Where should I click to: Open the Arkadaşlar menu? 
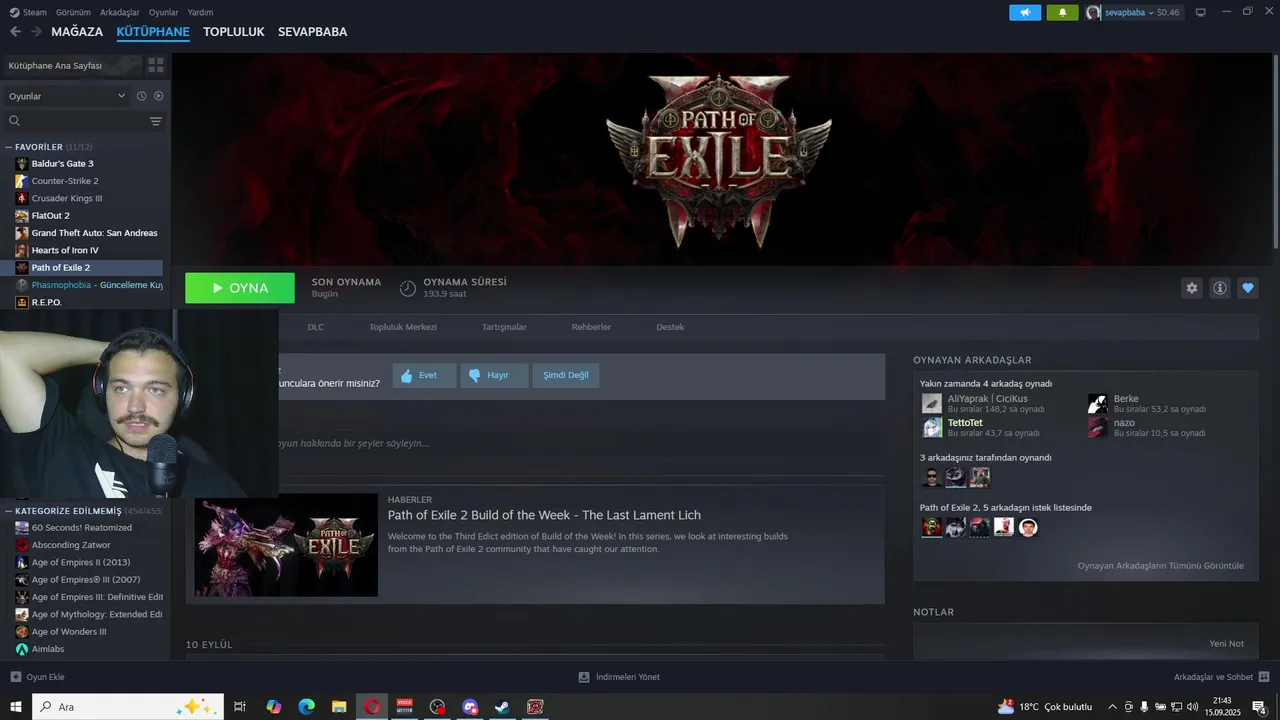coord(120,12)
